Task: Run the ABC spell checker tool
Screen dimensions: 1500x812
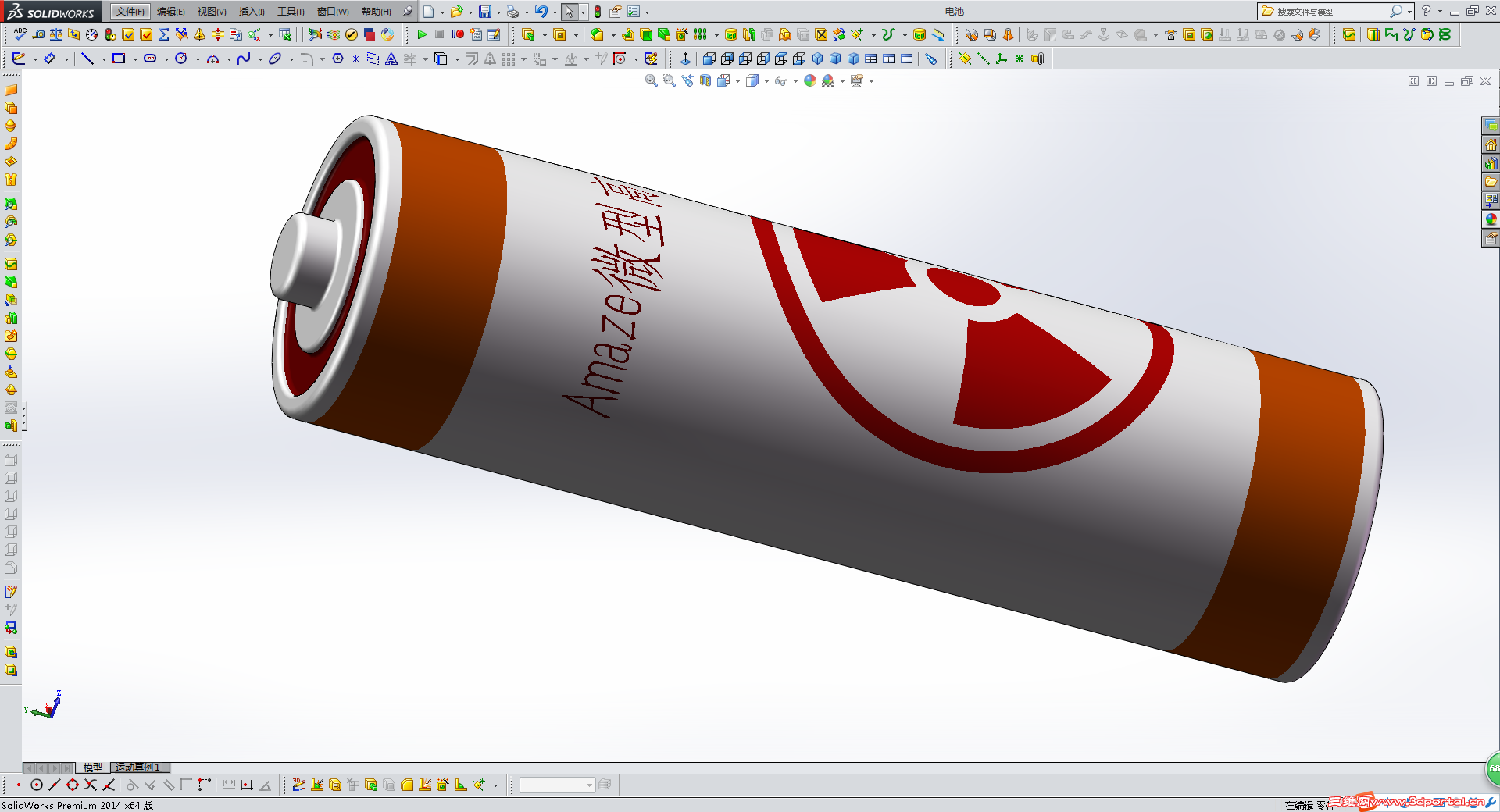Action: coord(20,34)
